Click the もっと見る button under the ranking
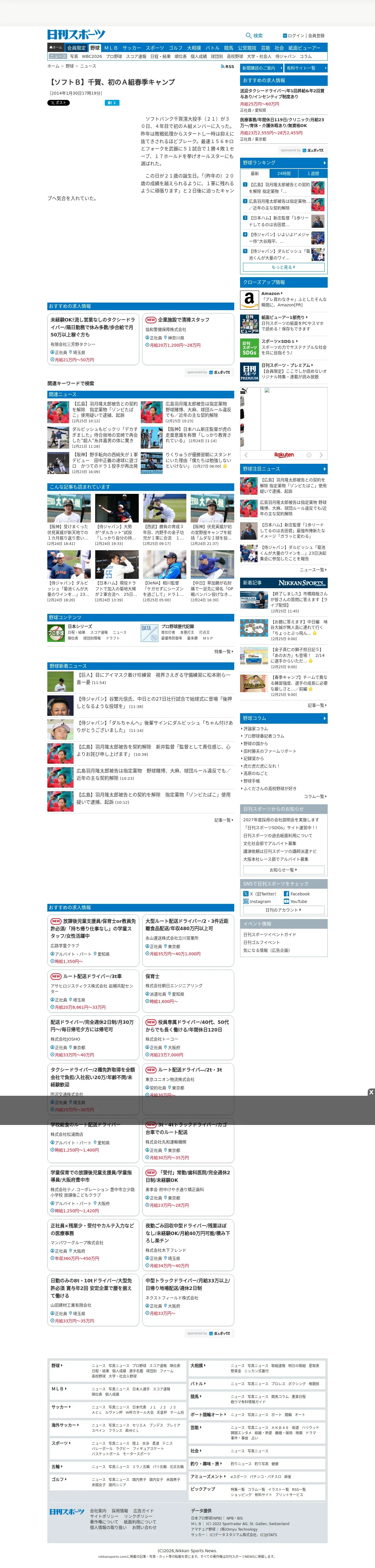Screen dimensions: 375x1568 [284, 267]
